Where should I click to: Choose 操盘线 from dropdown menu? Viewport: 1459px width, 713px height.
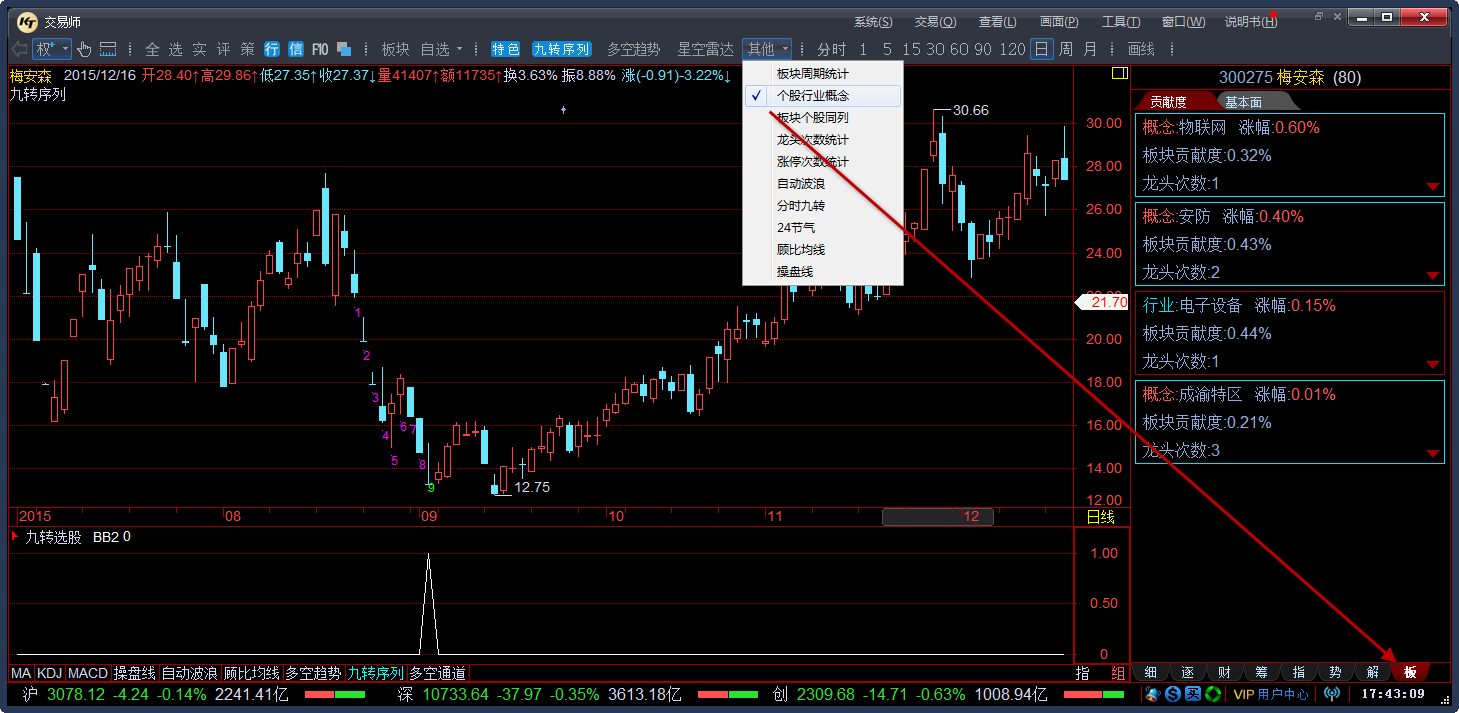pos(823,272)
